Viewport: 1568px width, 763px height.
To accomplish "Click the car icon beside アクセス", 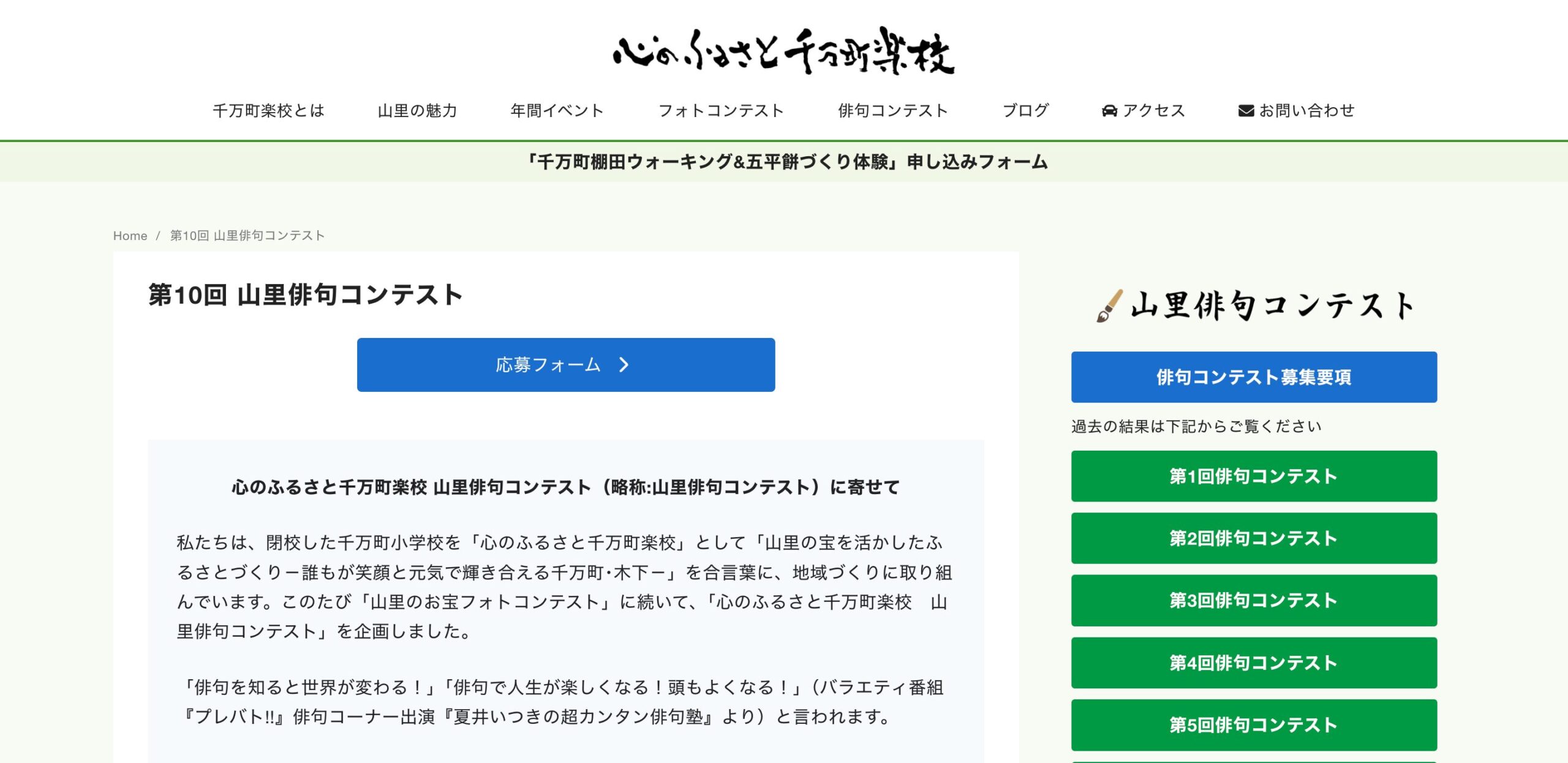I will [x=1109, y=111].
